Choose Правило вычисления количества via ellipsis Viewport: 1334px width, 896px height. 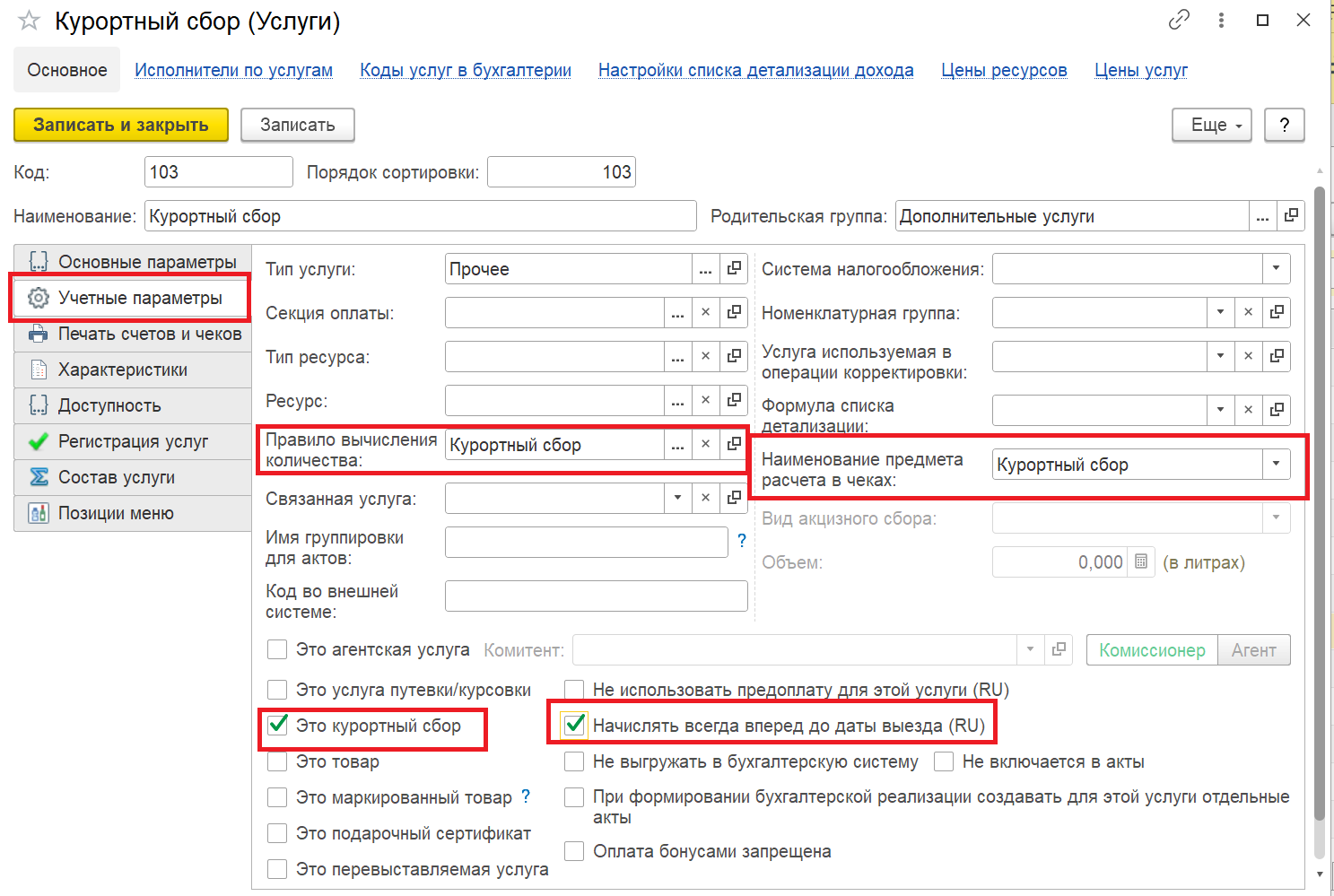[x=678, y=444]
